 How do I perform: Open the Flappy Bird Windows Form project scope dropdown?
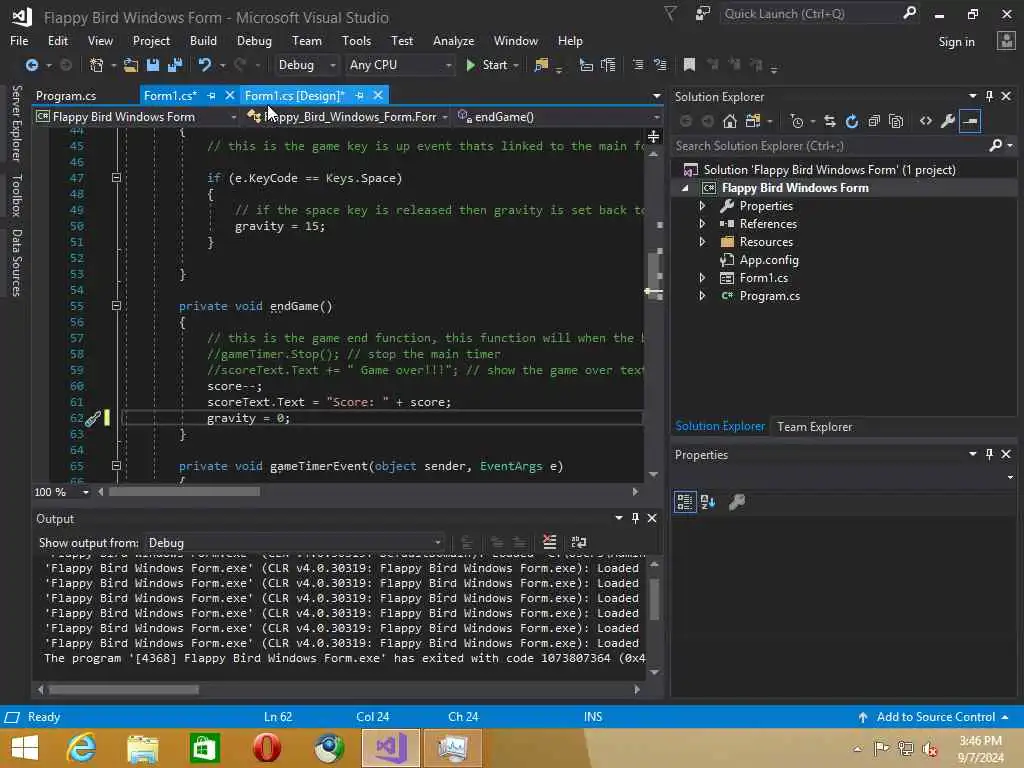(x=136, y=117)
